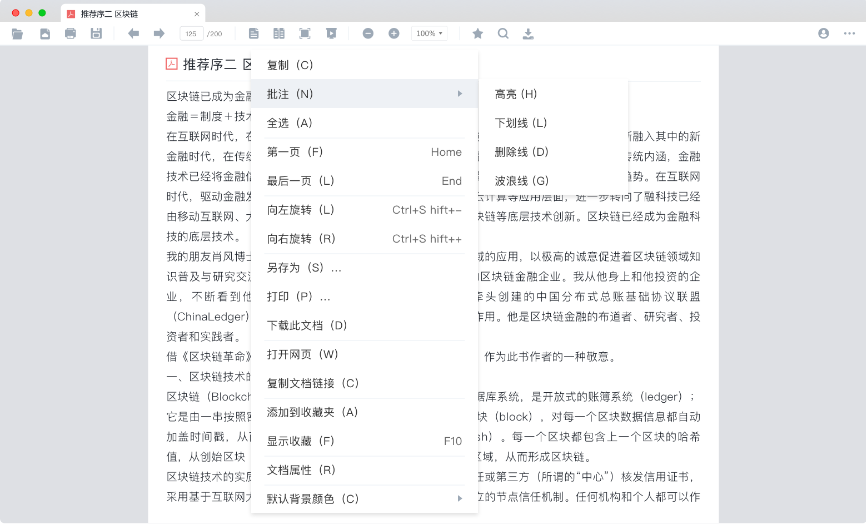Click the /200 total pages label
866x525 pixels.
214,34
